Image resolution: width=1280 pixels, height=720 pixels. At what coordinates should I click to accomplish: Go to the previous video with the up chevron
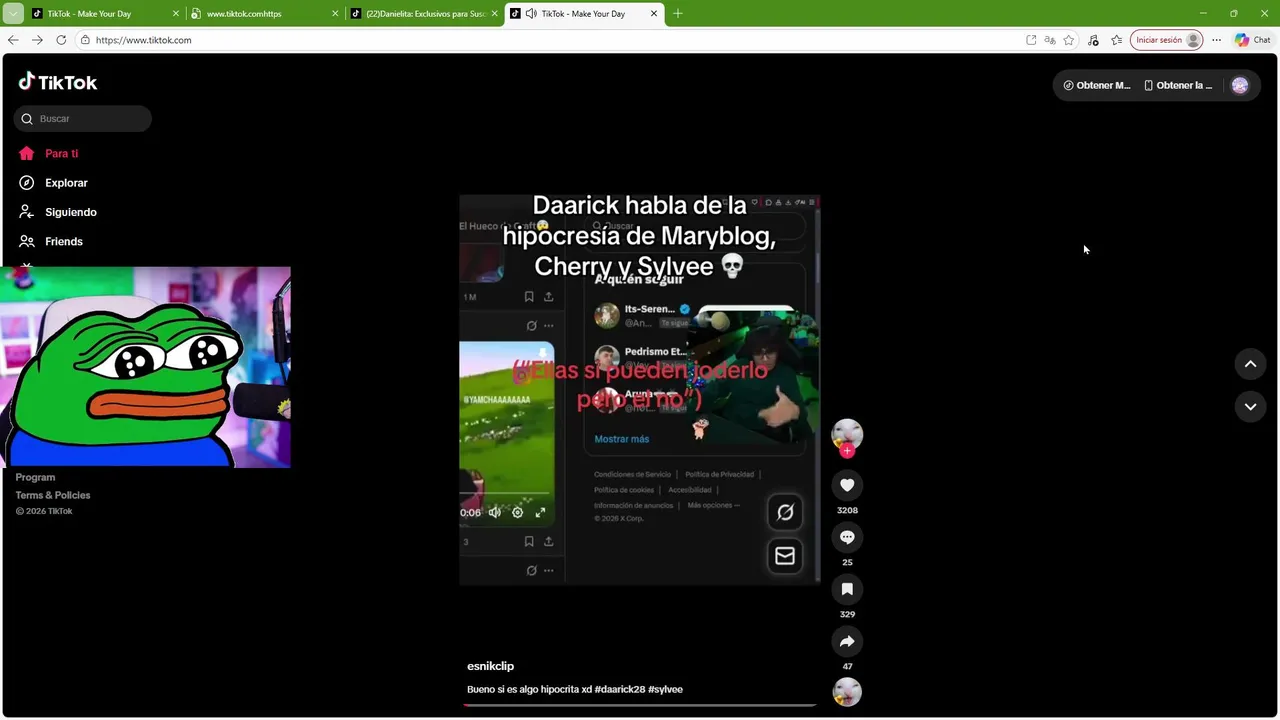(x=1250, y=364)
